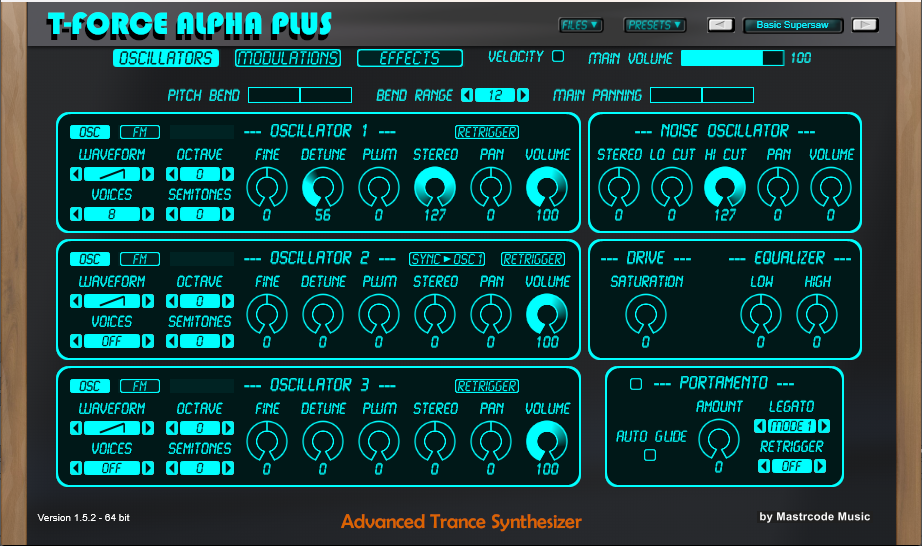Switch to next Legato mode

click(x=824, y=426)
